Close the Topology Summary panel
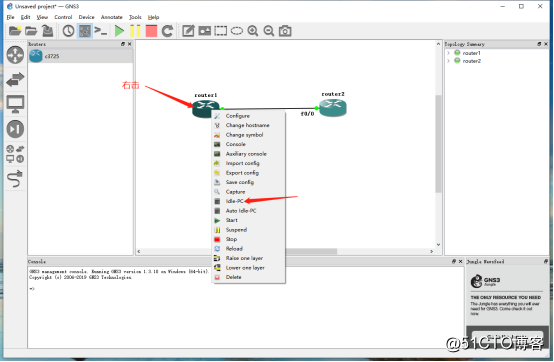Screen dimensions: 554x362 click(x=546, y=44)
